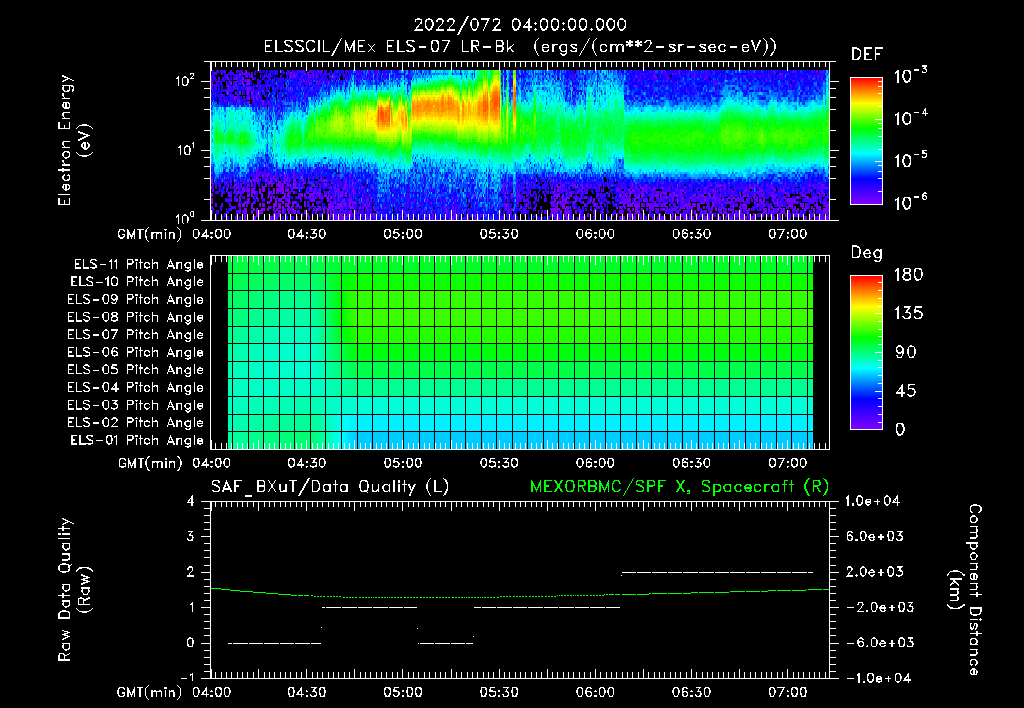
Task: Select the 10^-3 DEF scale value
Action: pos(910,76)
